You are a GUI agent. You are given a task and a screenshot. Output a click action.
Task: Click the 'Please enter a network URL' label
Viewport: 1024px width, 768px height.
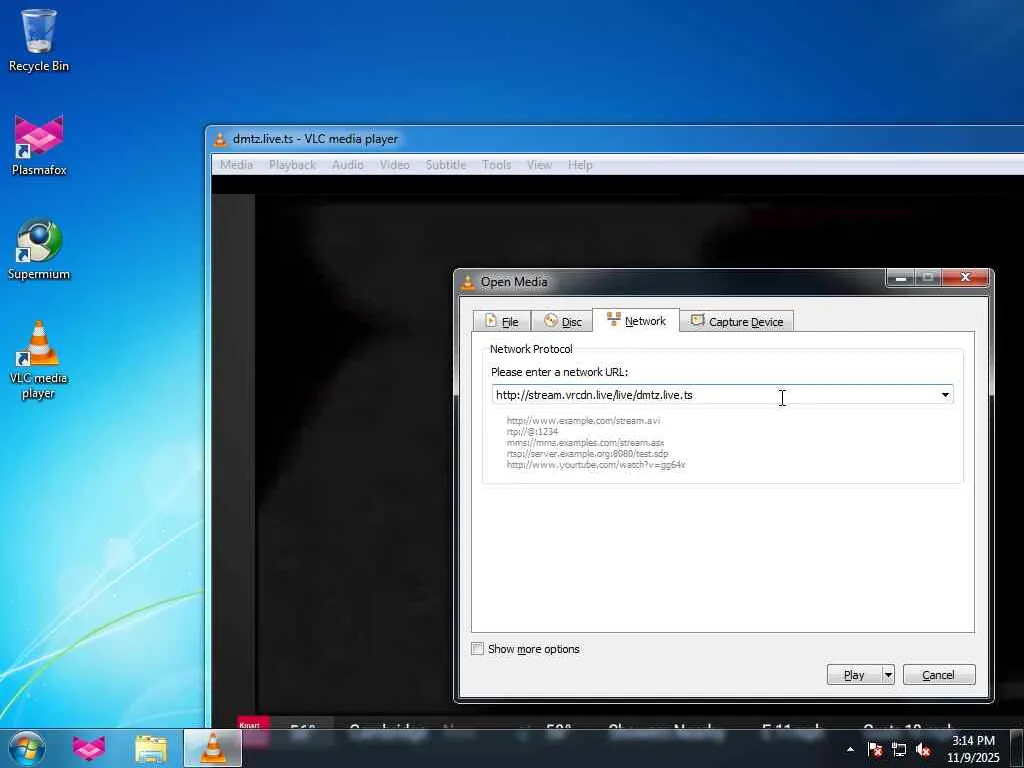click(x=559, y=372)
